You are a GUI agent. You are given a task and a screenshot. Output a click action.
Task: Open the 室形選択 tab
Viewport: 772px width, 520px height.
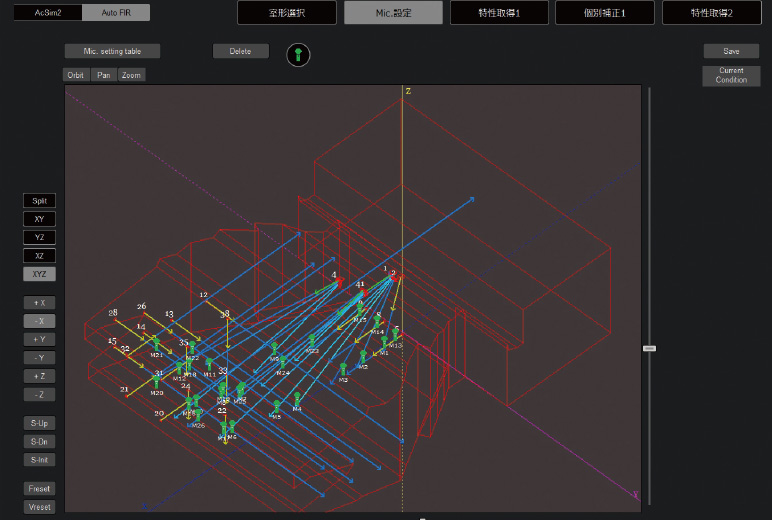pyautogui.click(x=287, y=13)
